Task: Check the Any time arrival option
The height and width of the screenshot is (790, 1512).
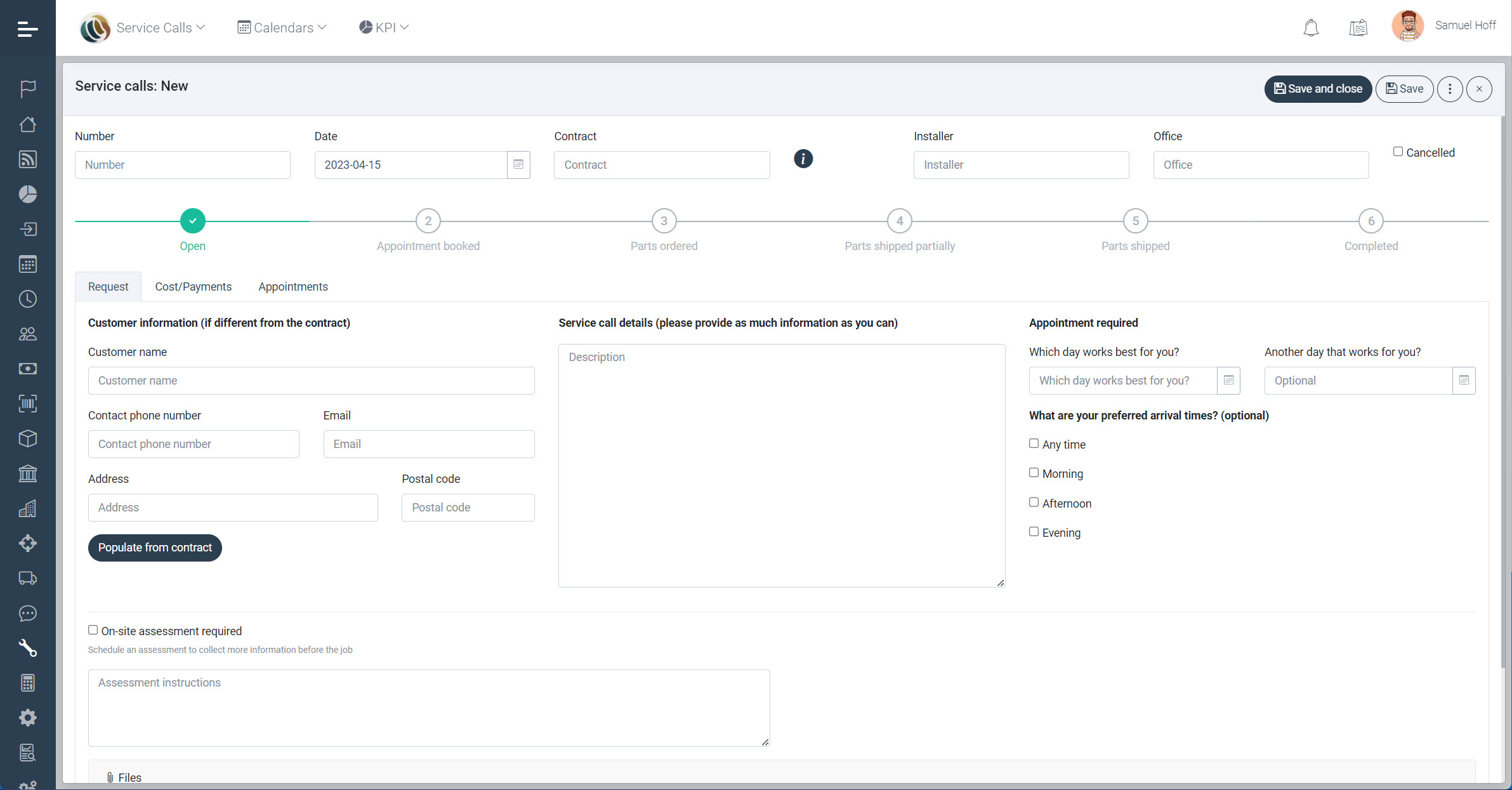Action: (x=1034, y=444)
